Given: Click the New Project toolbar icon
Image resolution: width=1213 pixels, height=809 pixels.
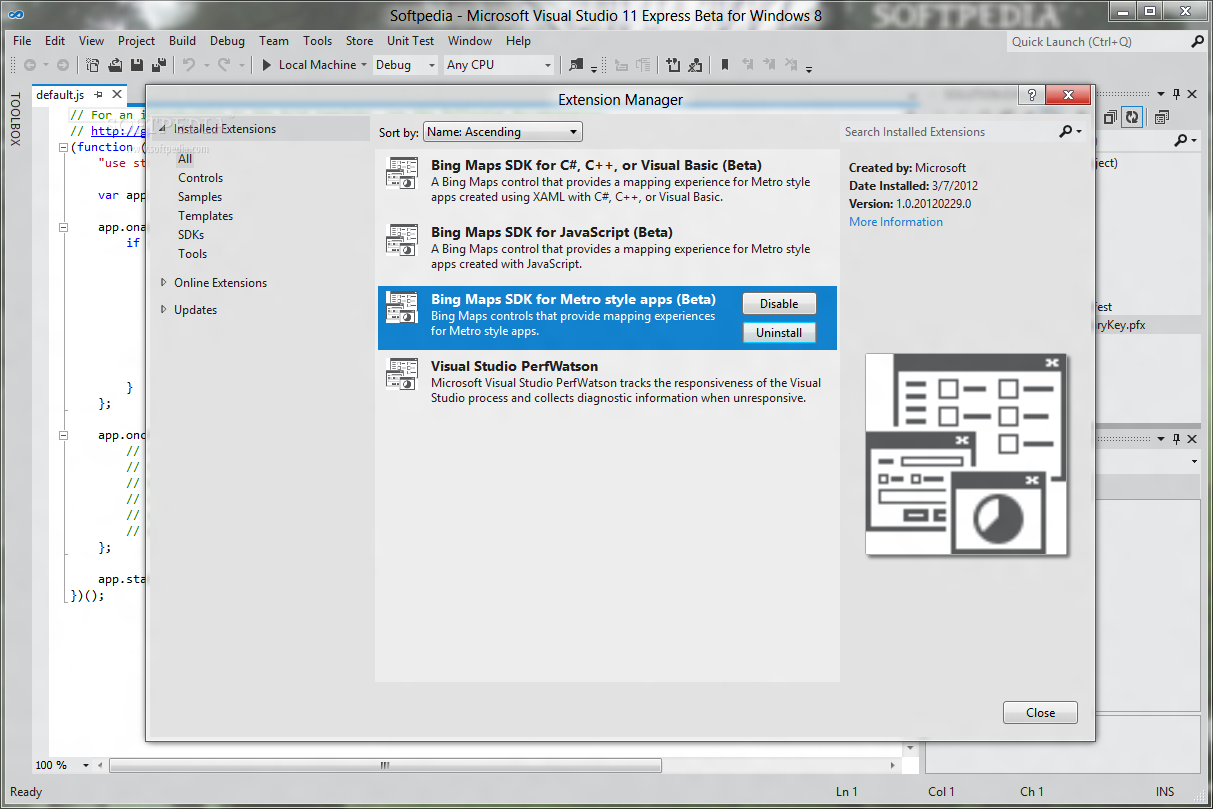Looking at the screenshot, I should 93,65.
